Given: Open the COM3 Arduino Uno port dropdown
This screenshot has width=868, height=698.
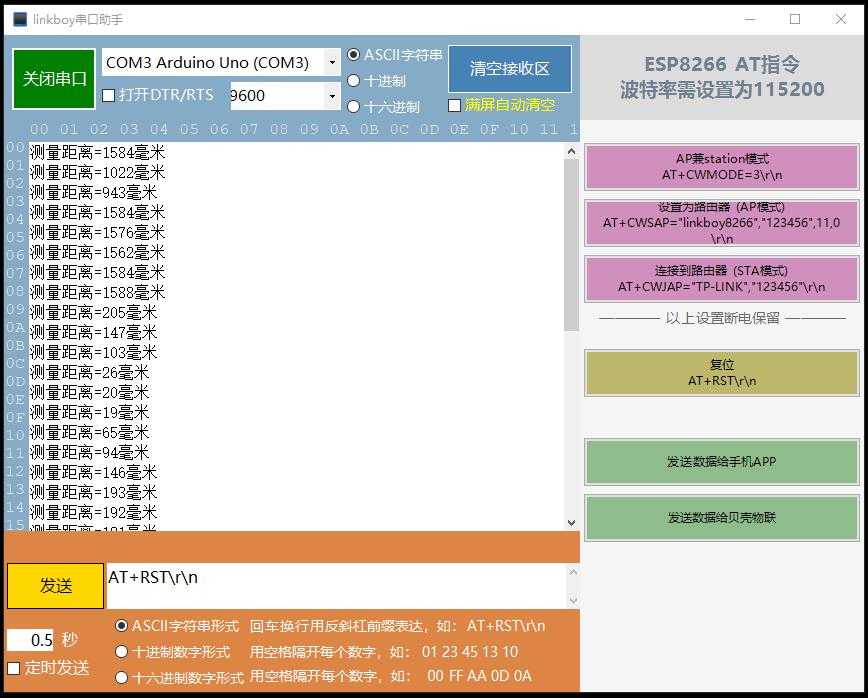Looking at the screenshot, I should [334, 62].
